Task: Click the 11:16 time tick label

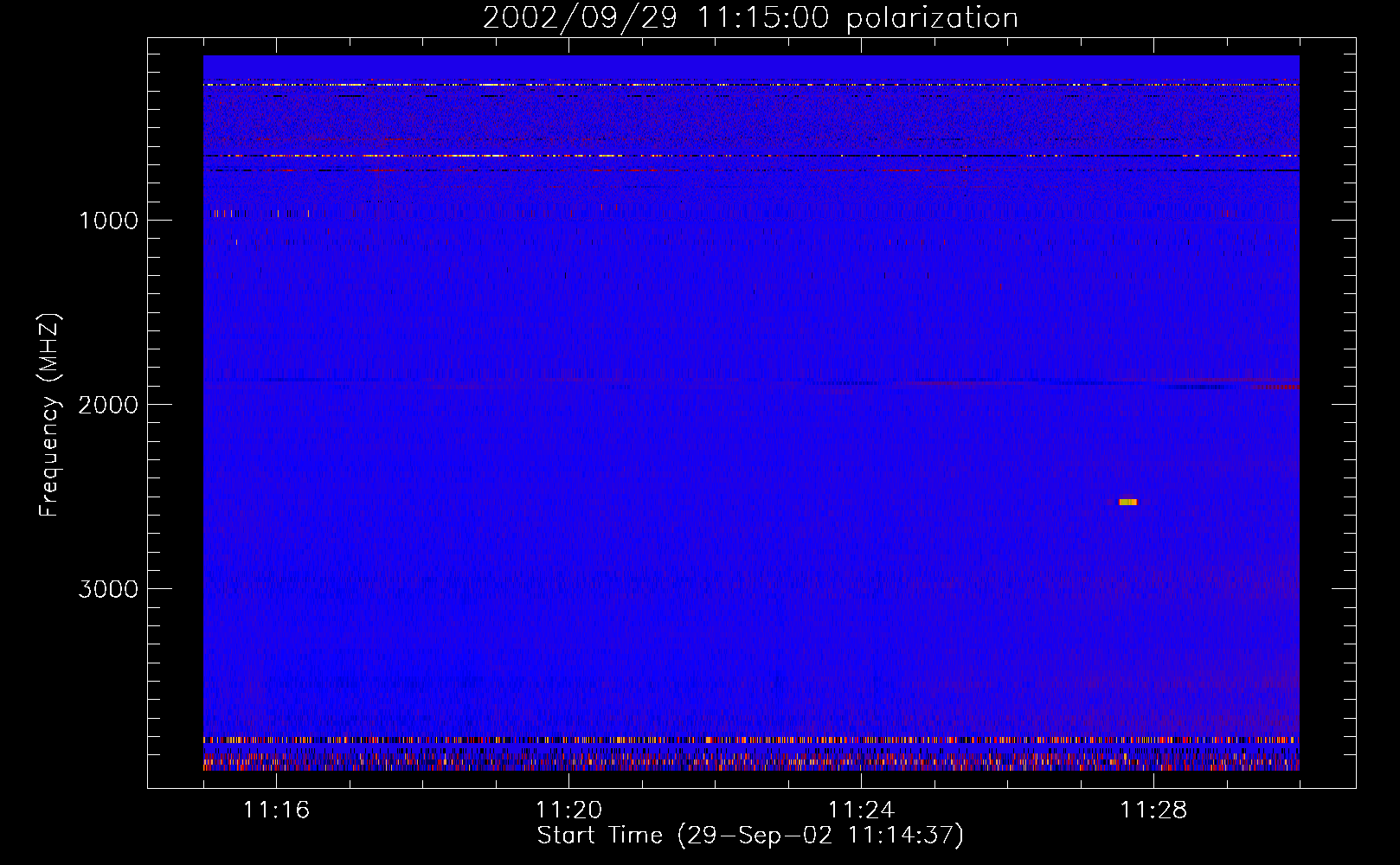Action: tap(276, 811)
